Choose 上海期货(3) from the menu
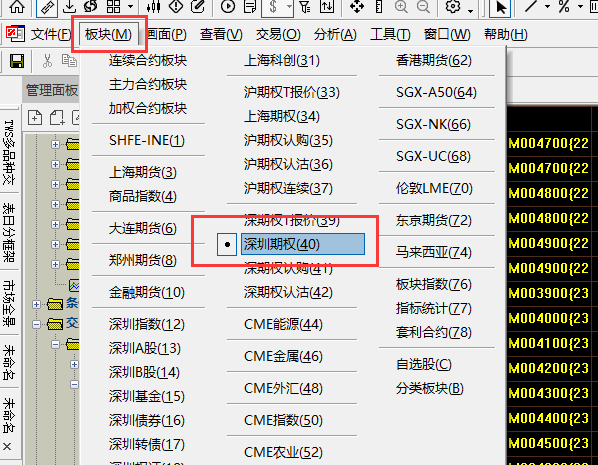 [143, 172]
